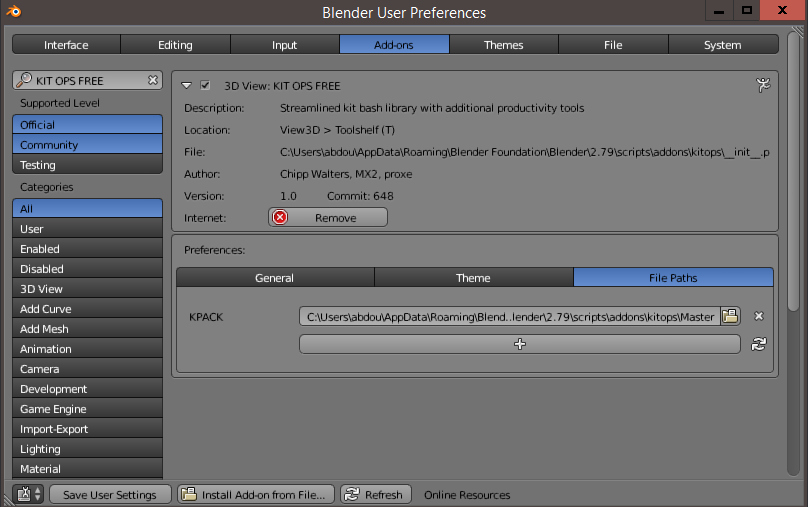Select the Add Mesh category
Screen dimensions: 808x507
(87, 329)
